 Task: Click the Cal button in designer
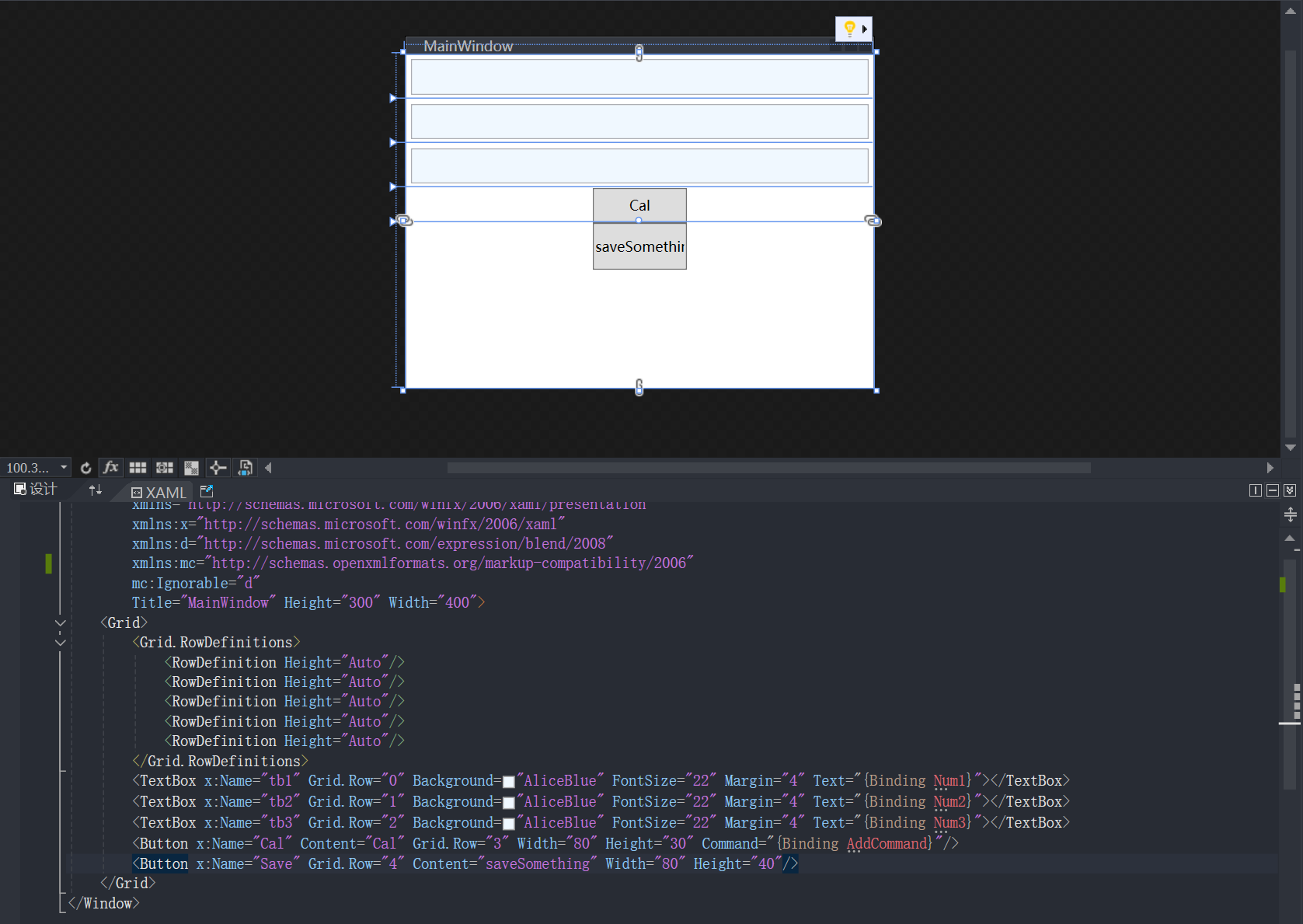[x=639, y=205]
